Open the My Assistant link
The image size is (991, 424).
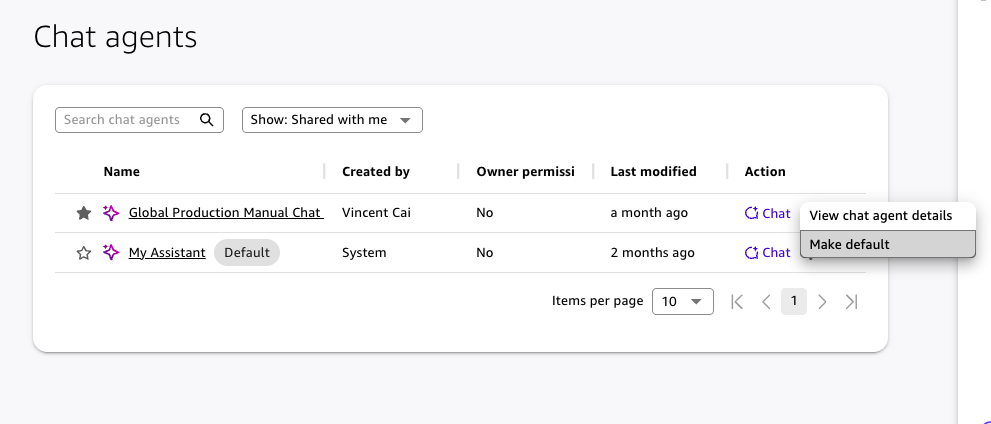(x=167, y=253)
